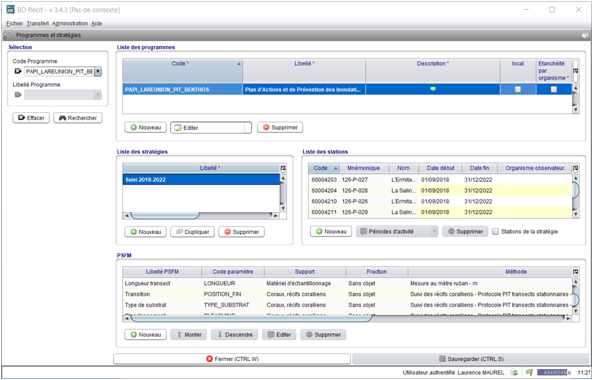593x380 pixels.
Task: Open the Périodes d'activité dropdown
Action: click(x=434, y=231)
